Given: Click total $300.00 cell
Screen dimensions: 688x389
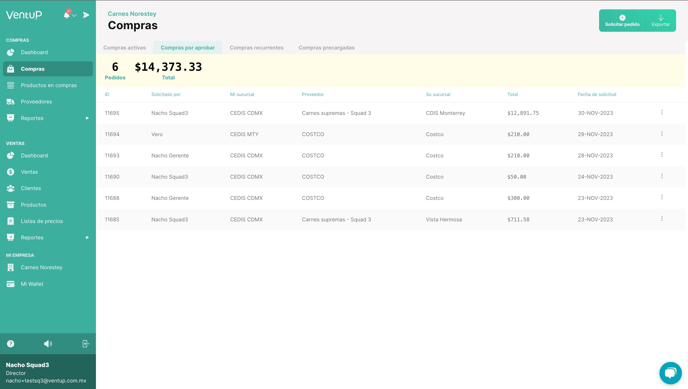Looking at the screenshot, I should [518, 198].
